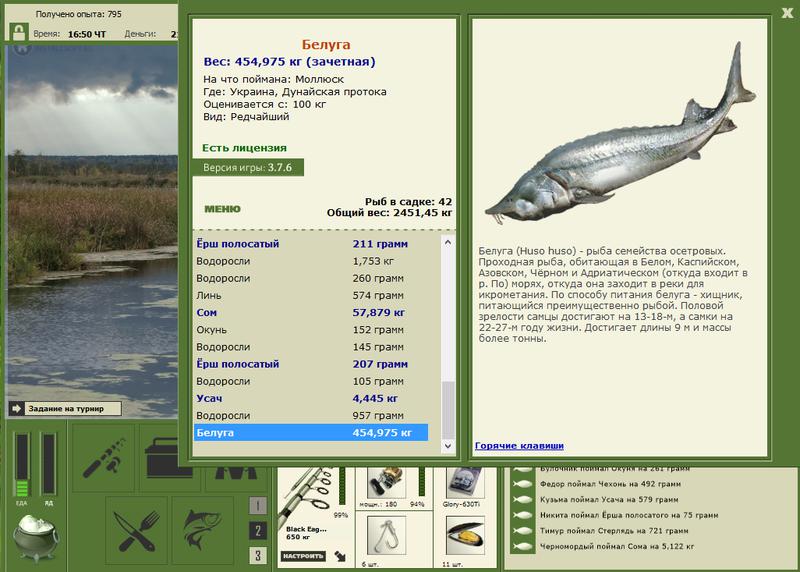The width and height of the screenshot is (800, 572).
Task: Click fish icon beside Кузьма поймал Усача
Action: click(522, 500)
